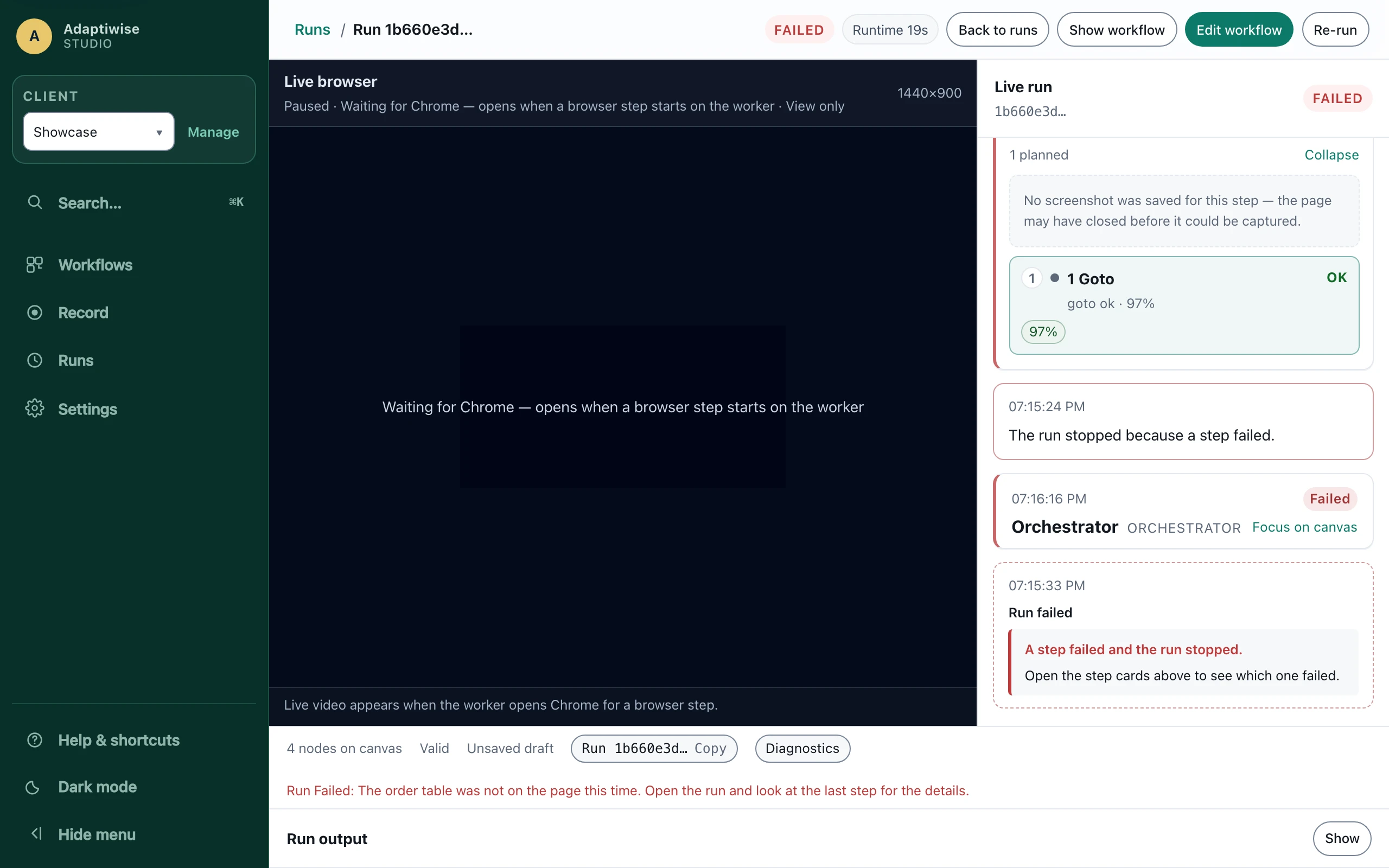Click the Record circle icon
Screen dimensions: 1389x868
pyautogui.click(x=34, y=312)
